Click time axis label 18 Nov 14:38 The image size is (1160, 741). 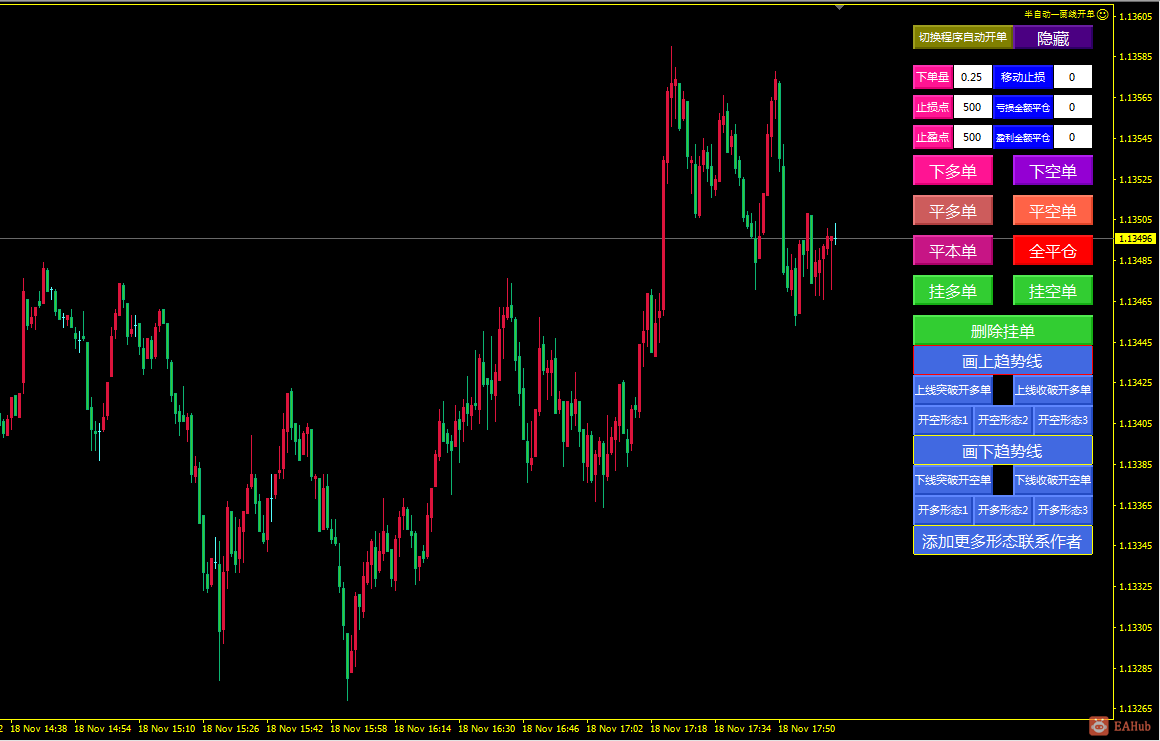38,729
